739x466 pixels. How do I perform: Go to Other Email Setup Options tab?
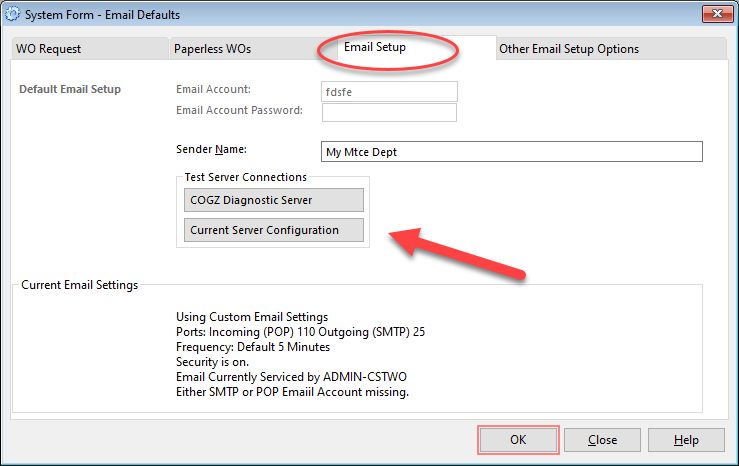click(x=569, y=49)
